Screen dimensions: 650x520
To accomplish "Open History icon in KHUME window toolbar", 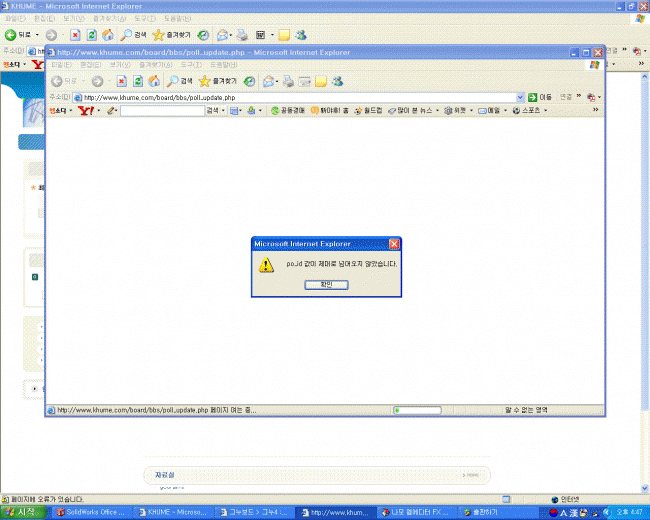I will point(203,35).
